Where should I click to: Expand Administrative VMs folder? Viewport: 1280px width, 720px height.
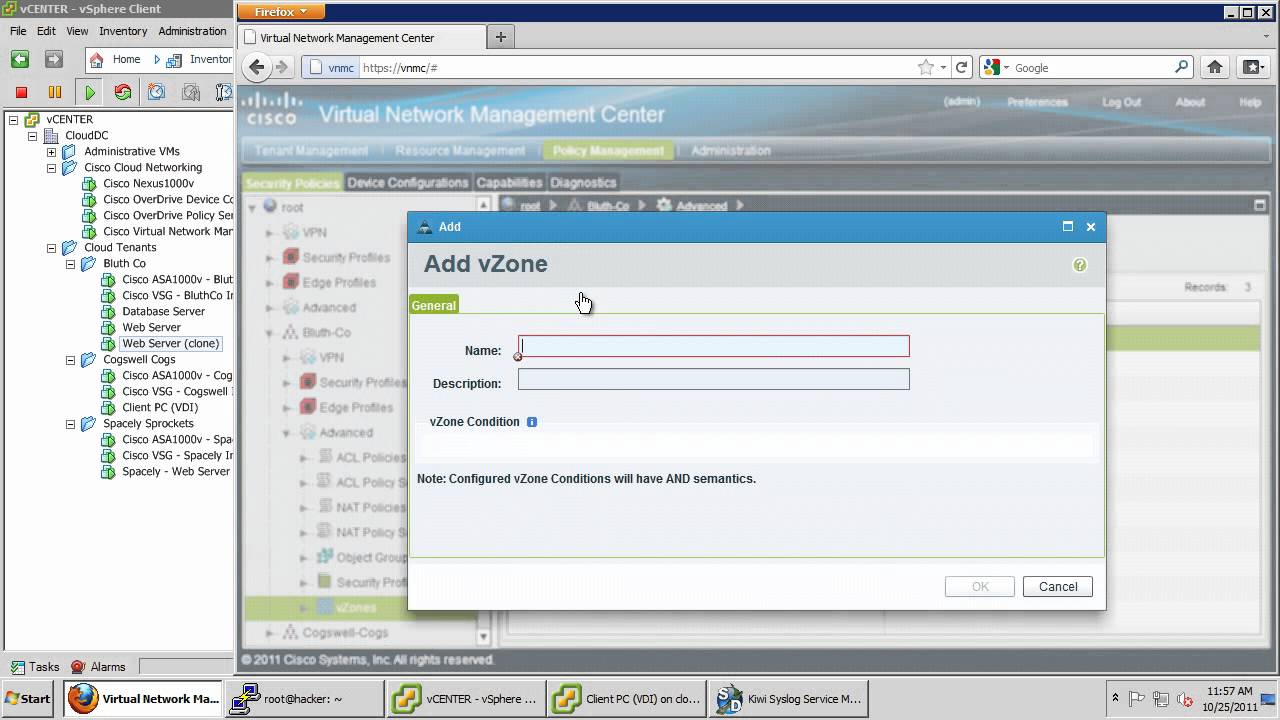(52, 152)
